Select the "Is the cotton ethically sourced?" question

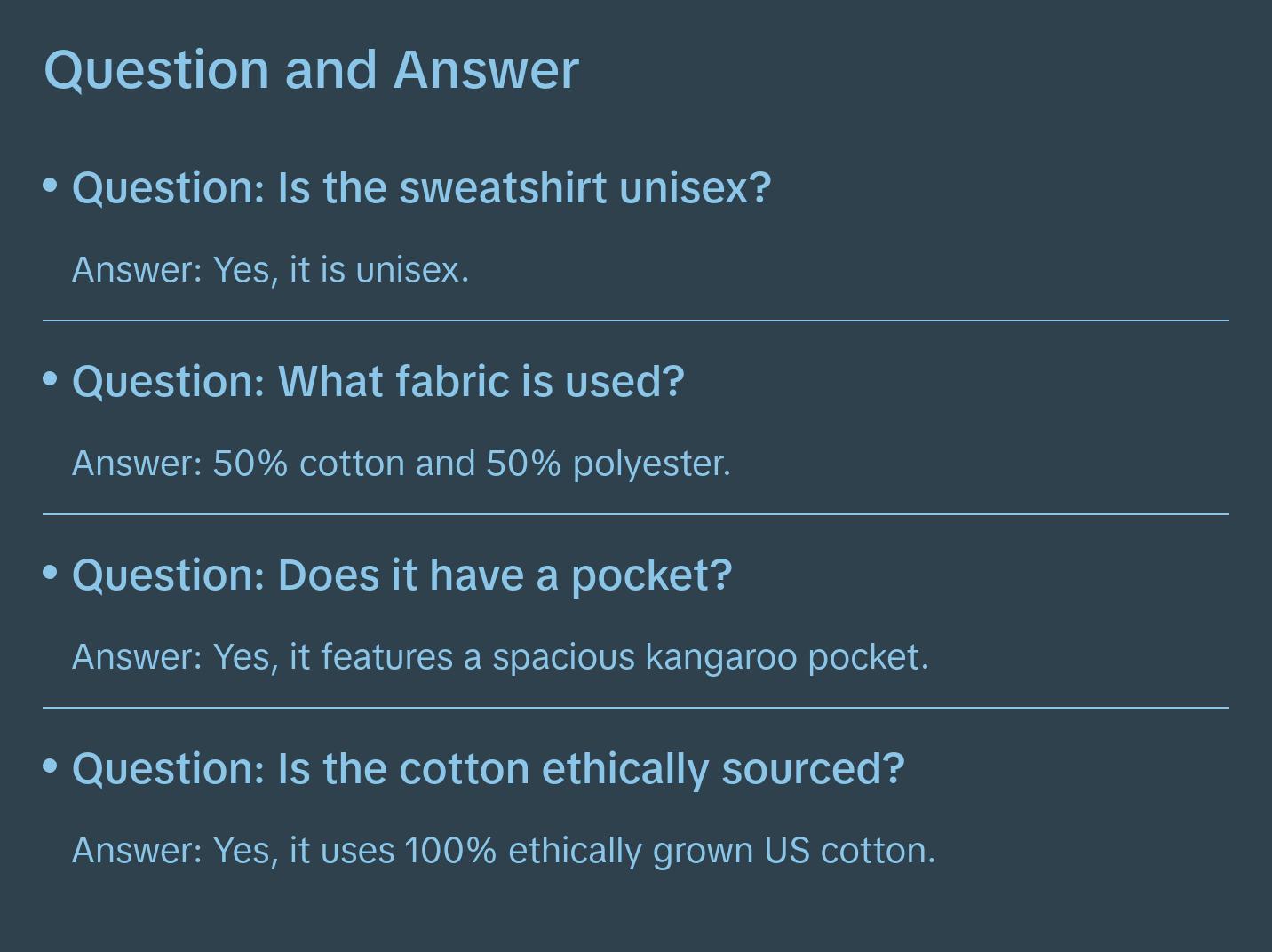click(x=488, y=769)
